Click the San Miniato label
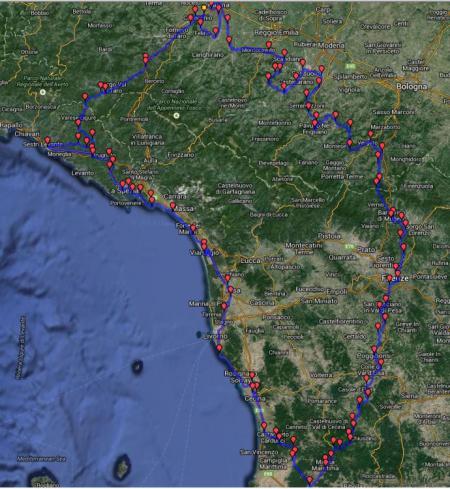Image resolution: width=450 pixels, height=489 pixels. tap(318, 301)
